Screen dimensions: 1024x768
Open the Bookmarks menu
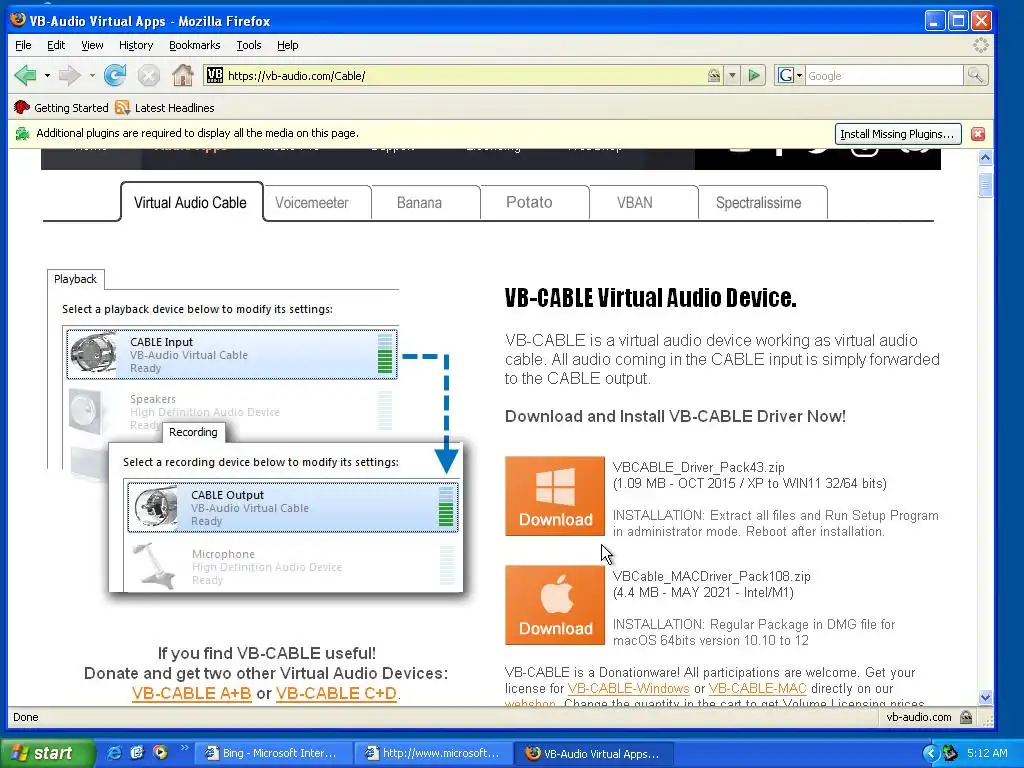pos(195,45)
